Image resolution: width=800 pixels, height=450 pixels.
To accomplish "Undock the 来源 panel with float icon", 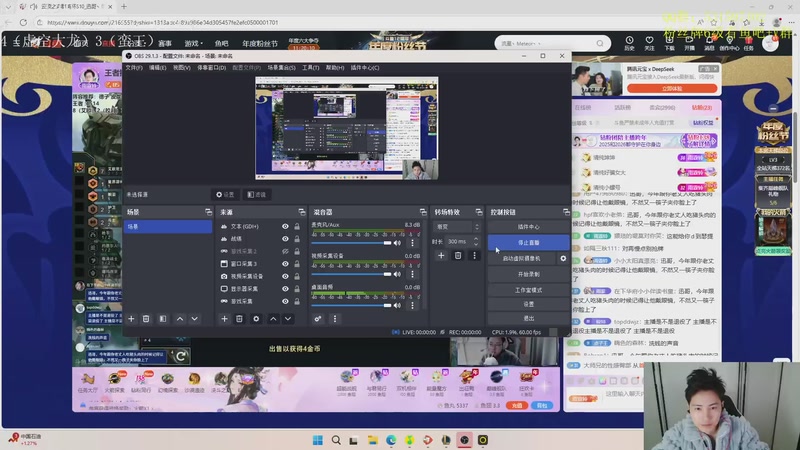I will tap(302, 212).
